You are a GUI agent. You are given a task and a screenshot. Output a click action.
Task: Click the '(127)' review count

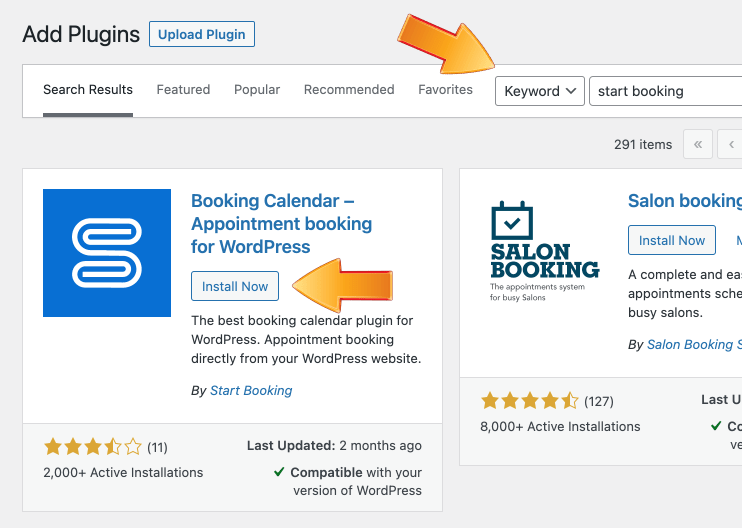(x=599, y=402)
